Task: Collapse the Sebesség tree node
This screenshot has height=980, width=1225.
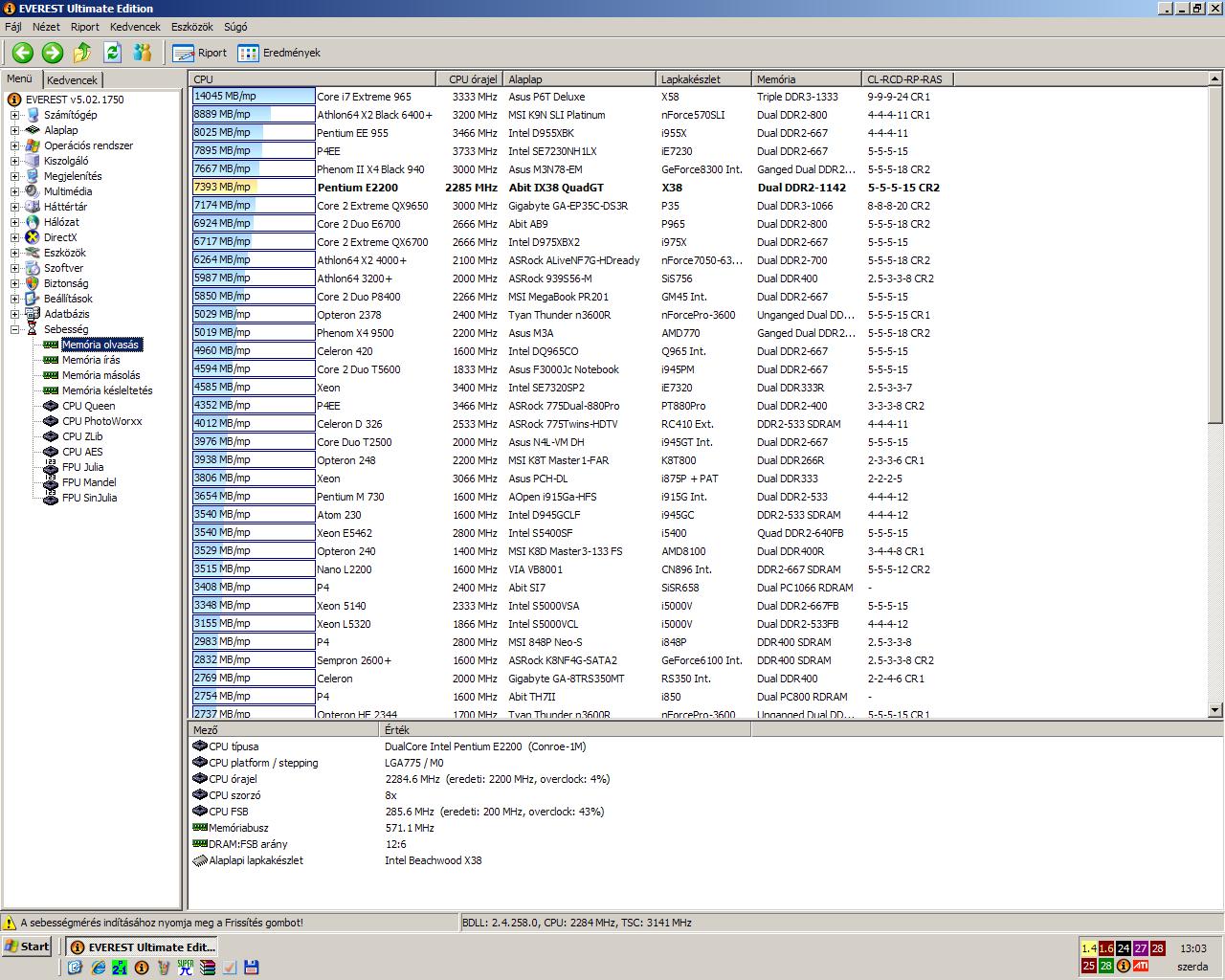Action: coord(15,329)
